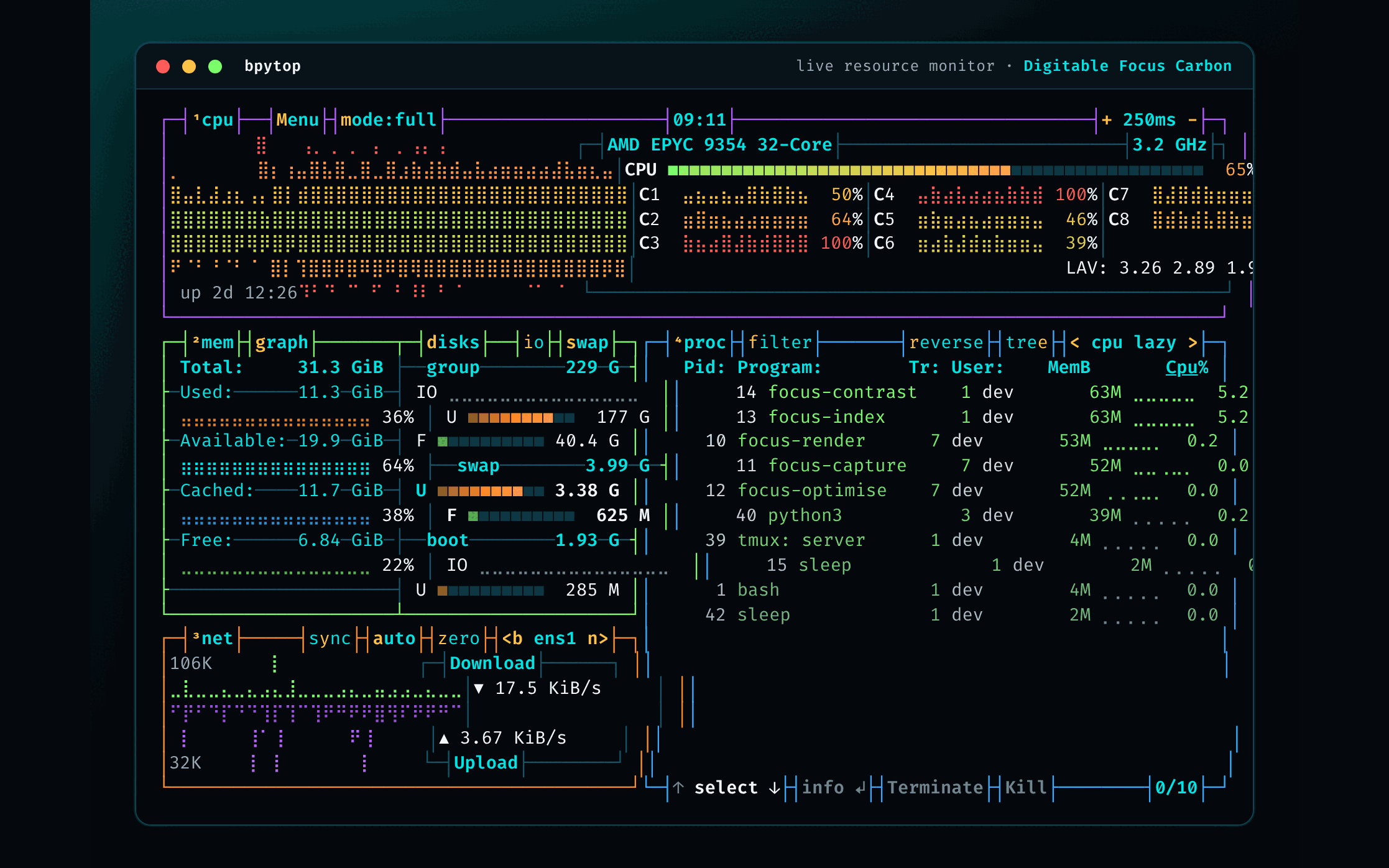Click the boot disk label
The width and height of the screenshot is (1389, 868).
coord(447,540)
